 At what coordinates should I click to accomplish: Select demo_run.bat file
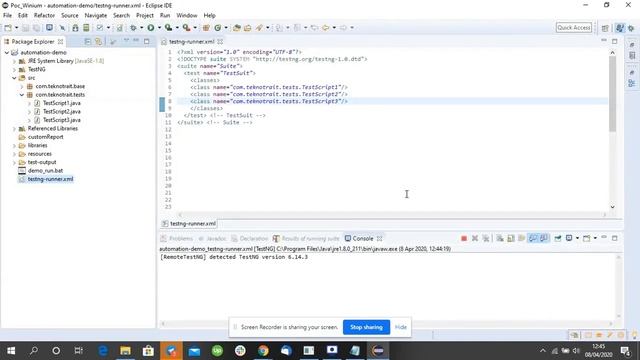coord(45,171)
